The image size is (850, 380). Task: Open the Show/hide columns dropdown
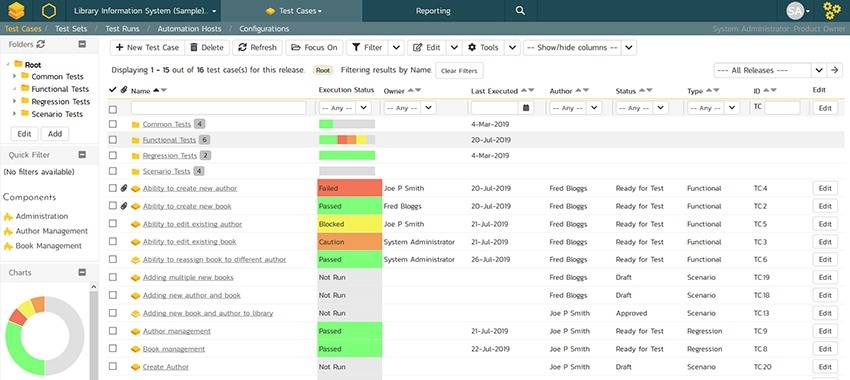point(579,48)
